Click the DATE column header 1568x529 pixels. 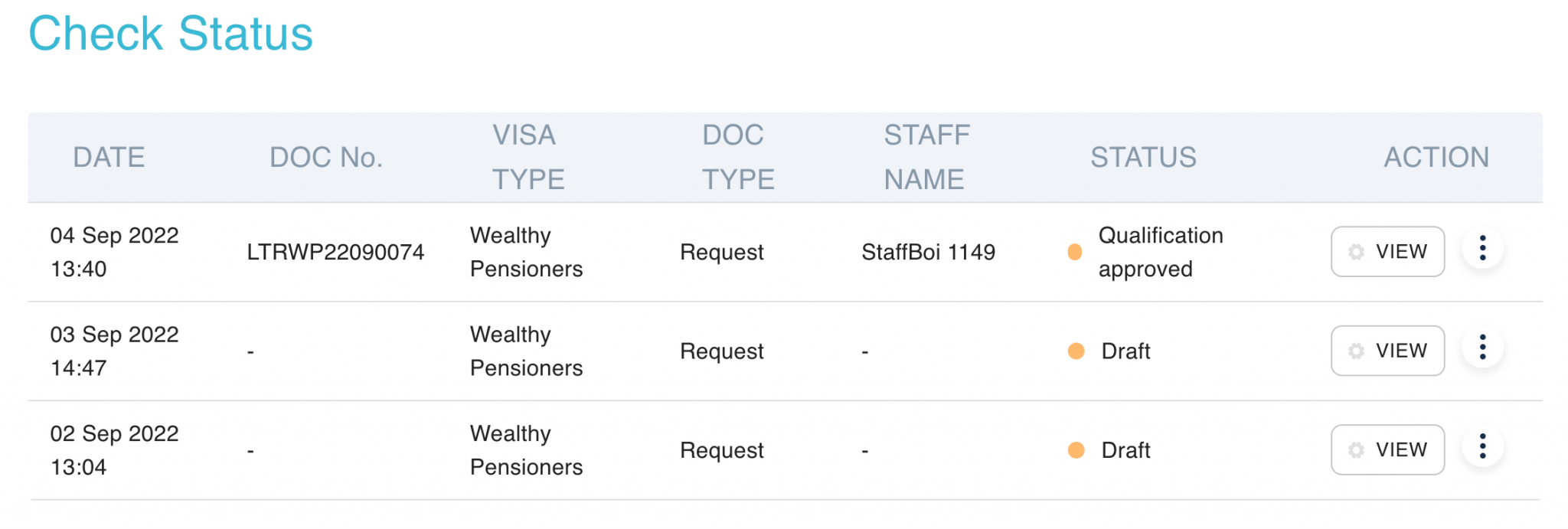[x=109, y=158]
